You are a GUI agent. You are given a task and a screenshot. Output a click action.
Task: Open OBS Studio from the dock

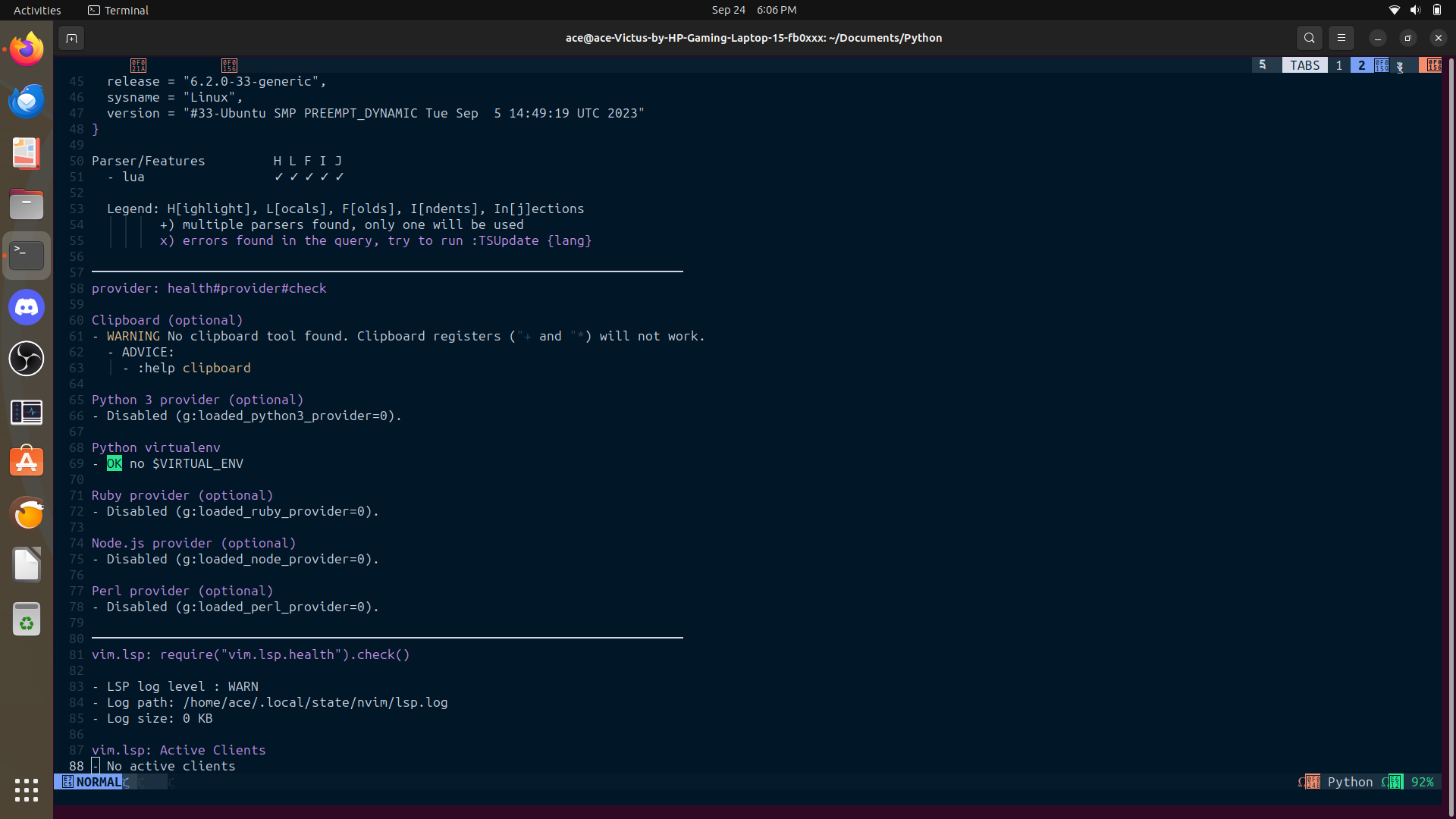click(27, 359)
